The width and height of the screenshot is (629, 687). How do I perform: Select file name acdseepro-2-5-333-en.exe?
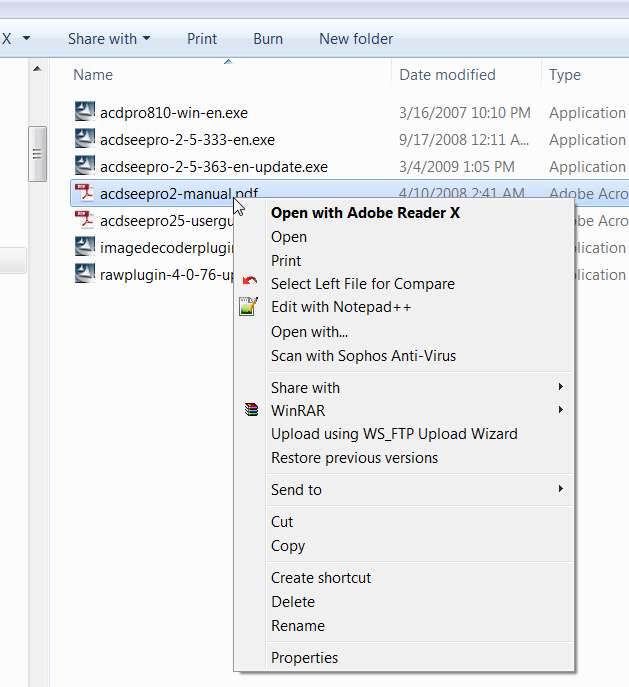[x=187, y=140]
